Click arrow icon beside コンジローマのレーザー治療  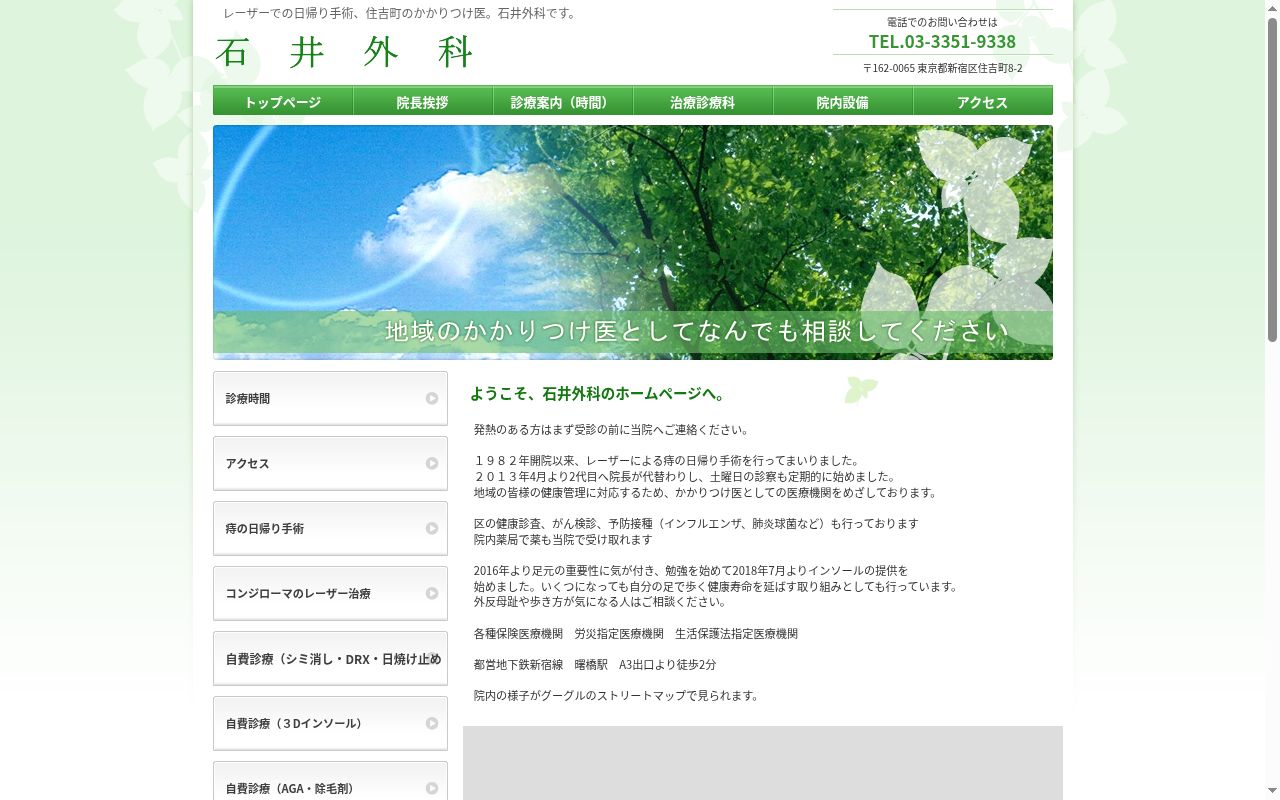pyautogui.click(x=432, y=593)
